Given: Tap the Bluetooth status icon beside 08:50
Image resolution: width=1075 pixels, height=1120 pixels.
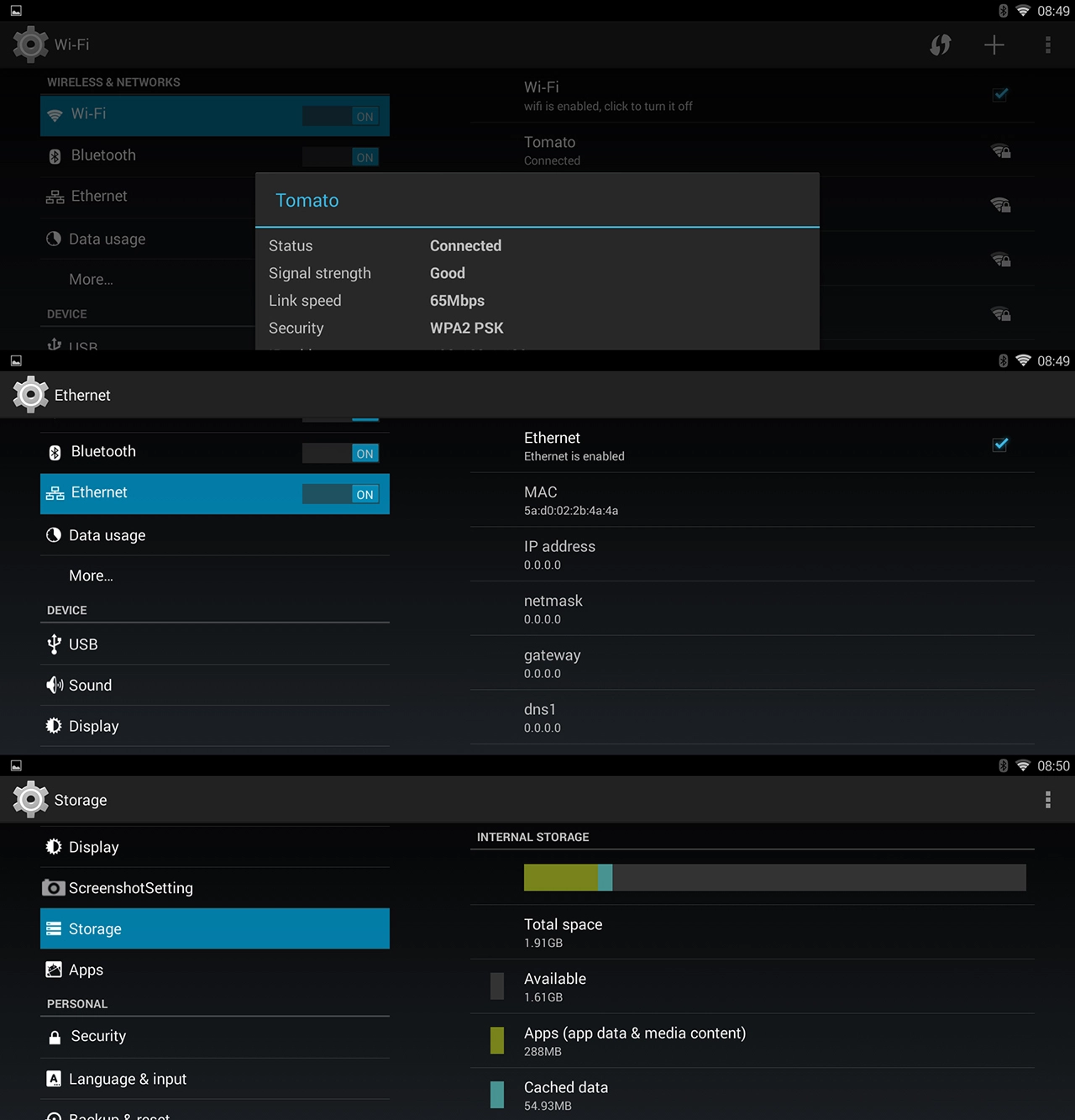Looking at the screenshot, I should (1003, 765).
